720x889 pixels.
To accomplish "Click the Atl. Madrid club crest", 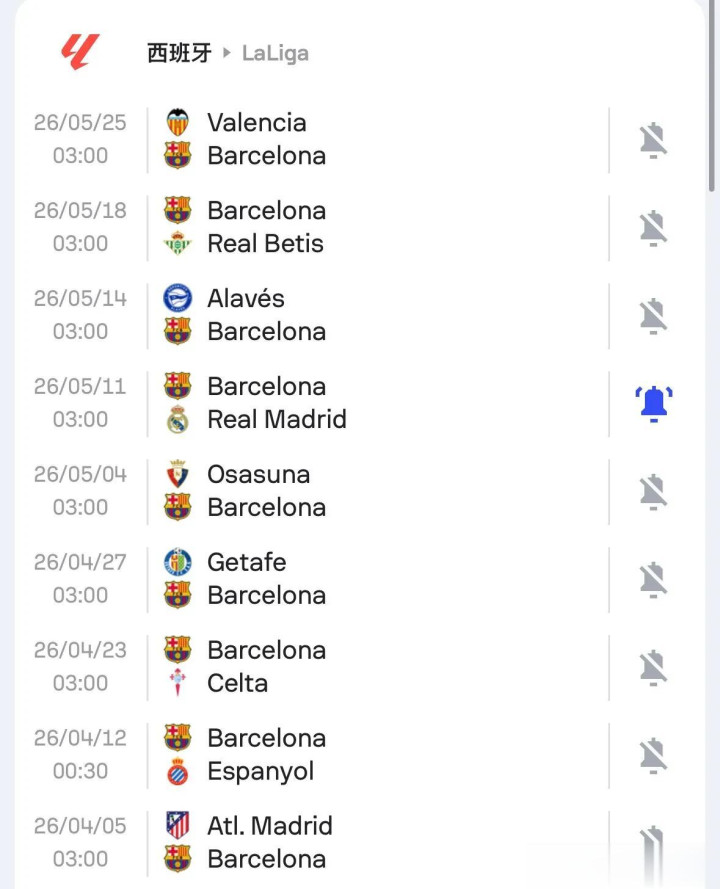I will tap(178, 826).
